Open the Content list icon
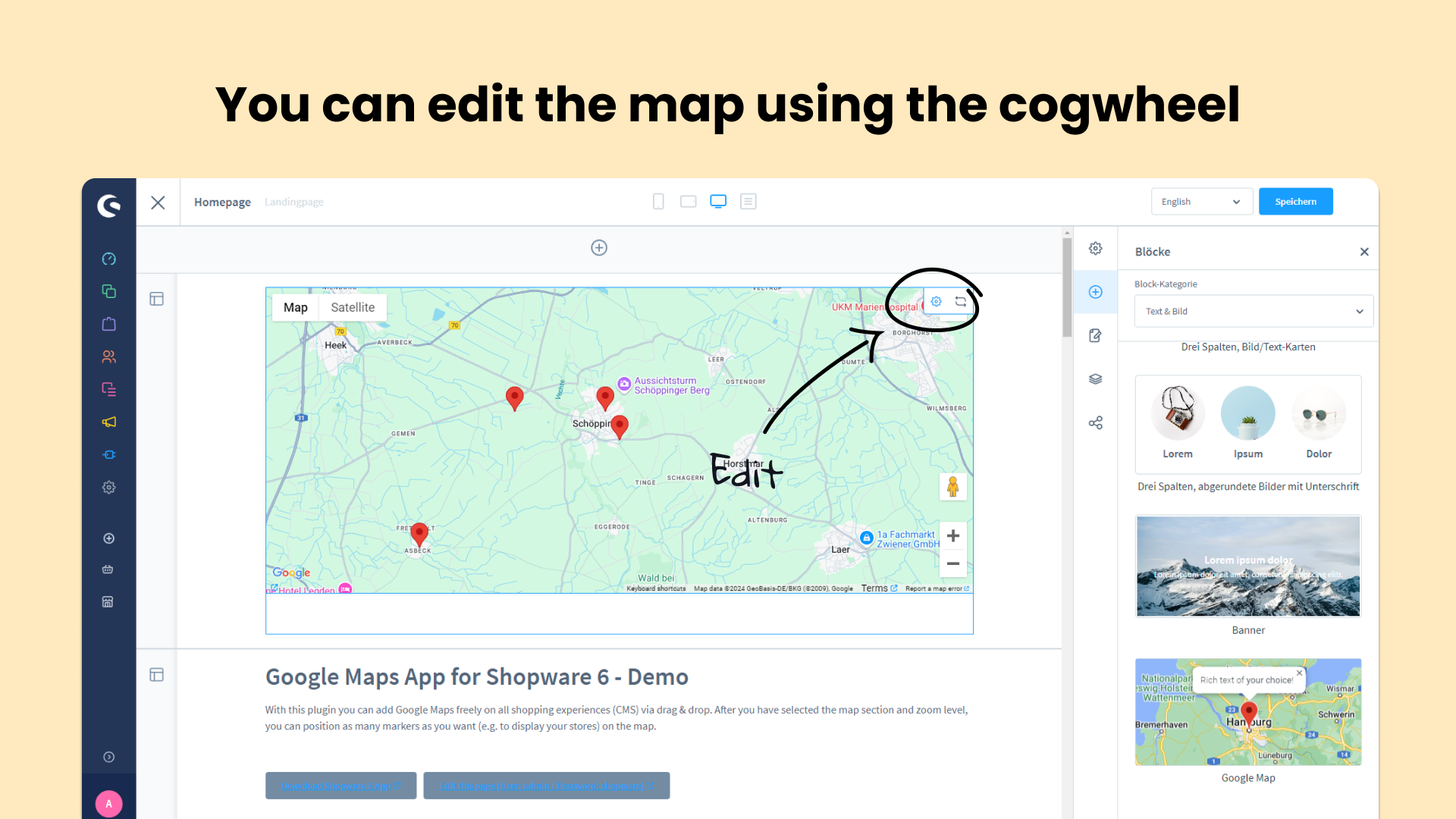The height and width of the screenshot is (819, 1456). [108, 389]
